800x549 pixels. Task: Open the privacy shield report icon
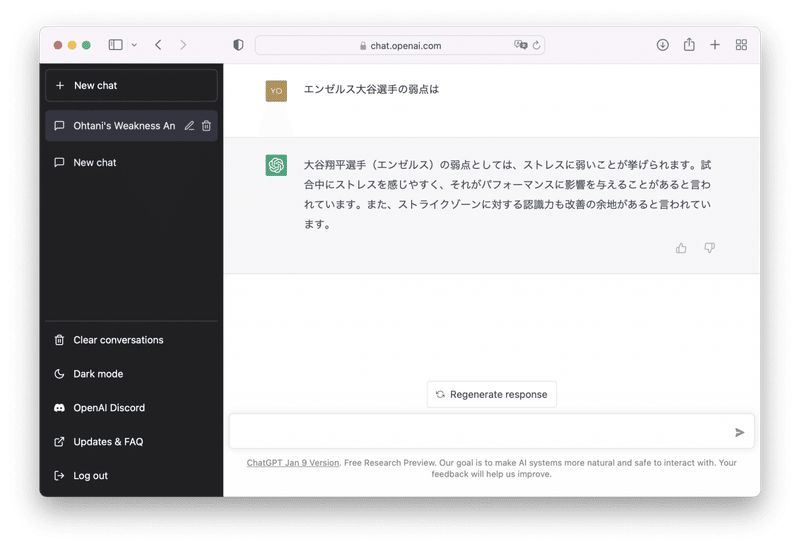click(x=238, y=45)
